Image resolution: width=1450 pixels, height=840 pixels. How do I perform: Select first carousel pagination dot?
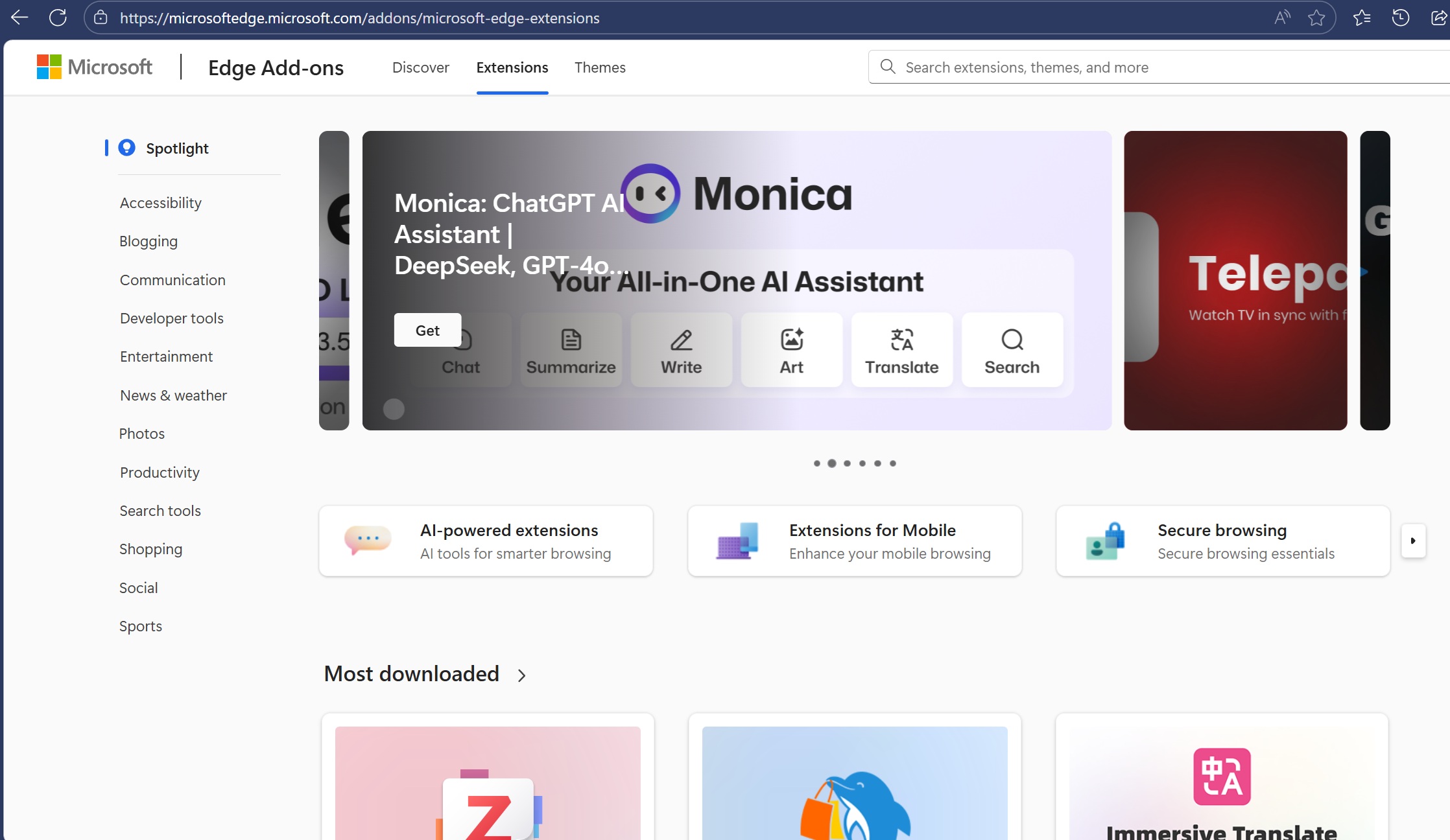(x=816, y=463)
